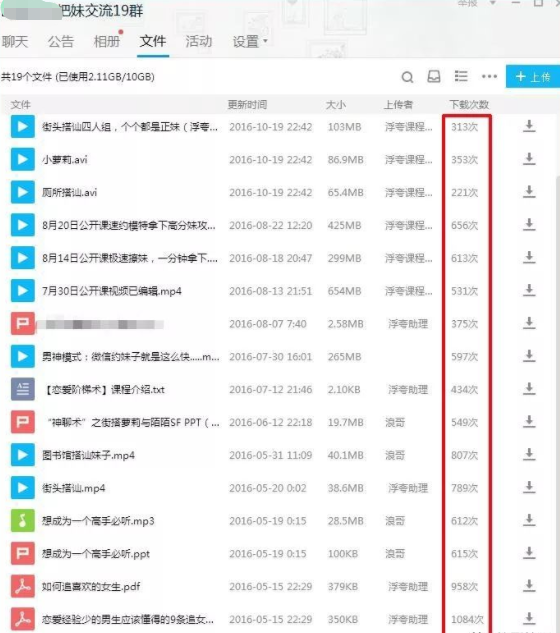The image size is (560, 633).
Task: Click play icon of 小萝莉.avi
Action: (23, 159)
